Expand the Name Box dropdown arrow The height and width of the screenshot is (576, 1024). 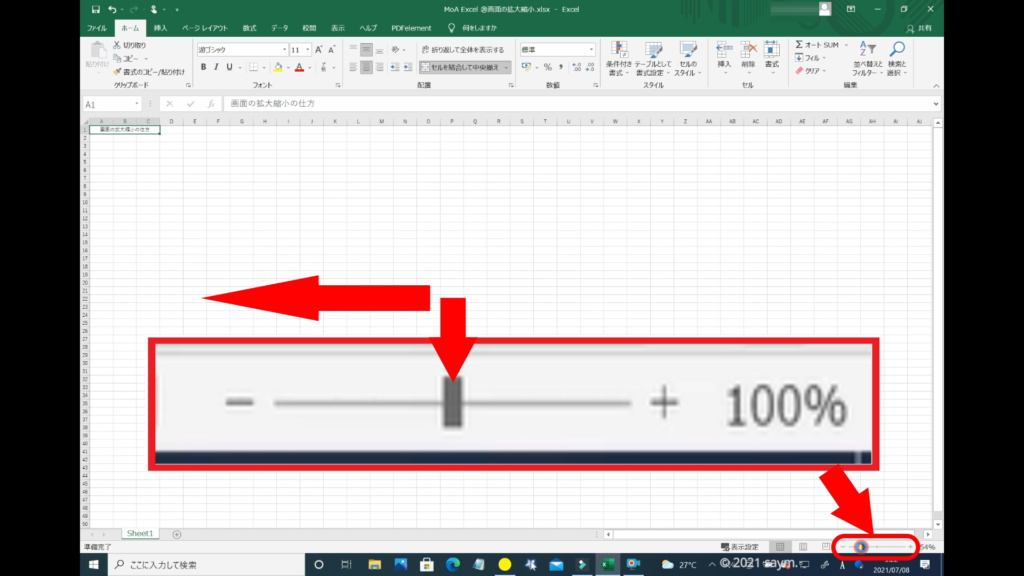[137, 104]
